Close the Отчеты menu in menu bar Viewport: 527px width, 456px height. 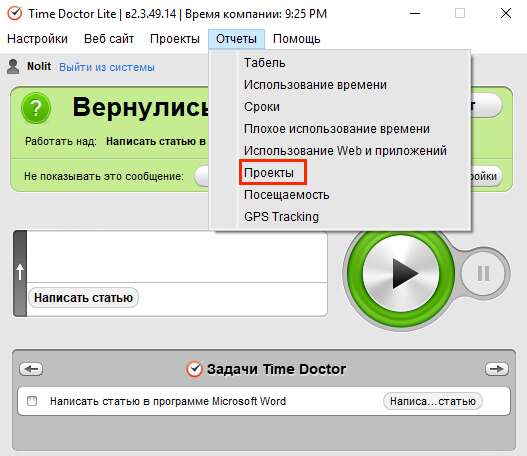236,39
